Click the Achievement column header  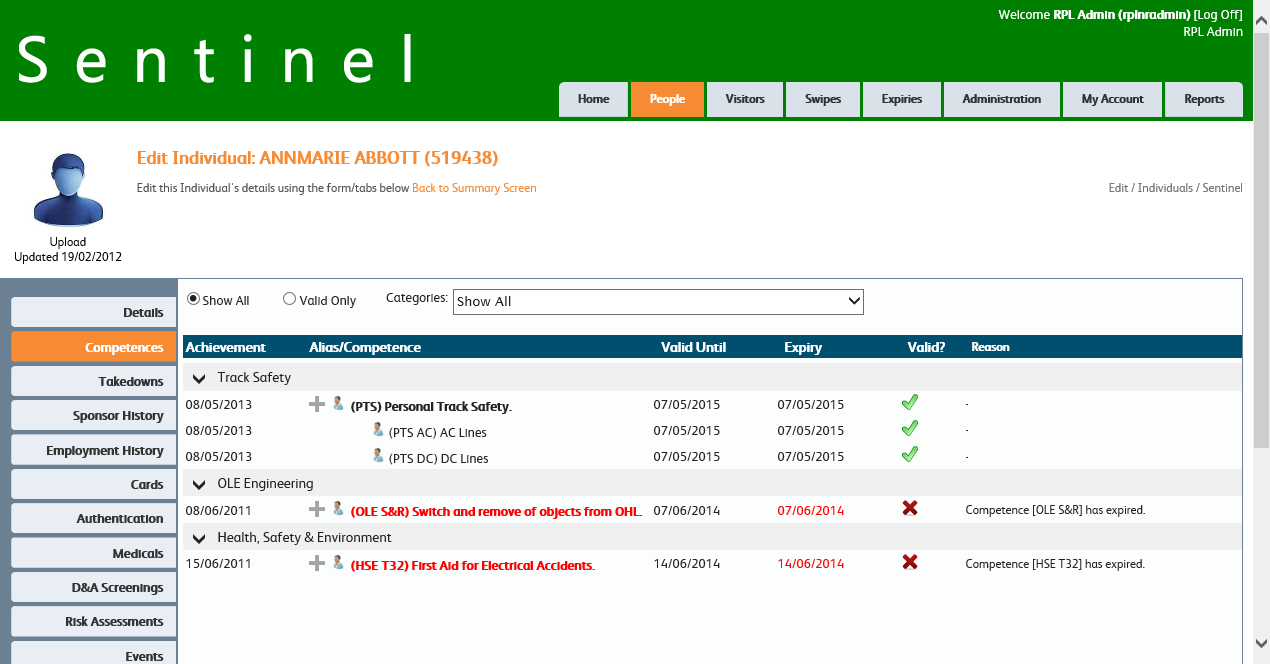[225, 347]
